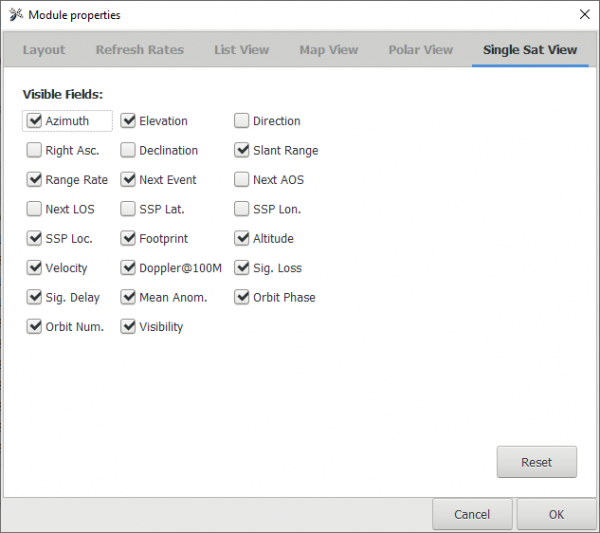Open the Refresh Rates tab
600x533 pixels.
click(141, 50)
